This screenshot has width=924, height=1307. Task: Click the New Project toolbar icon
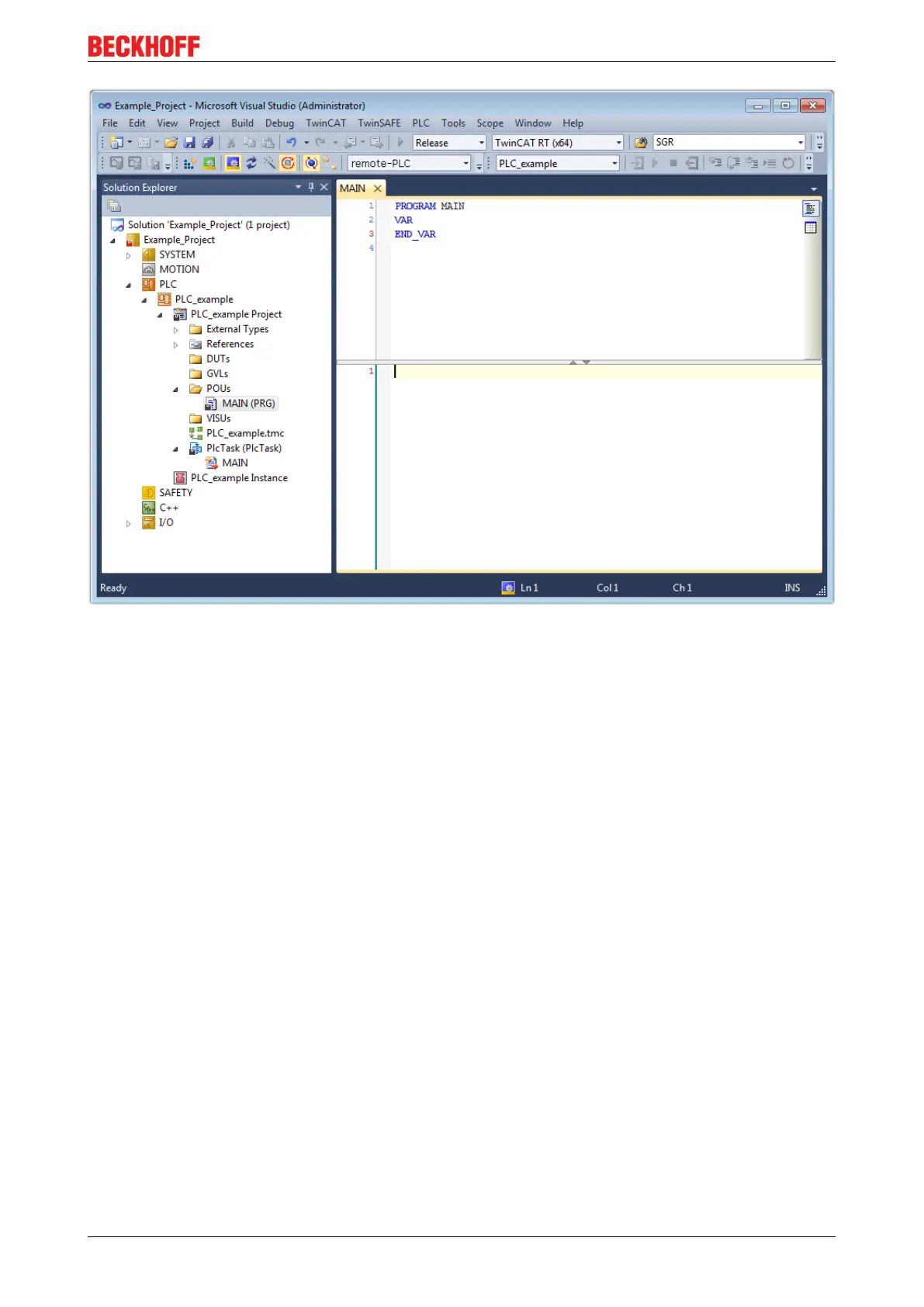tap(116, 143)
